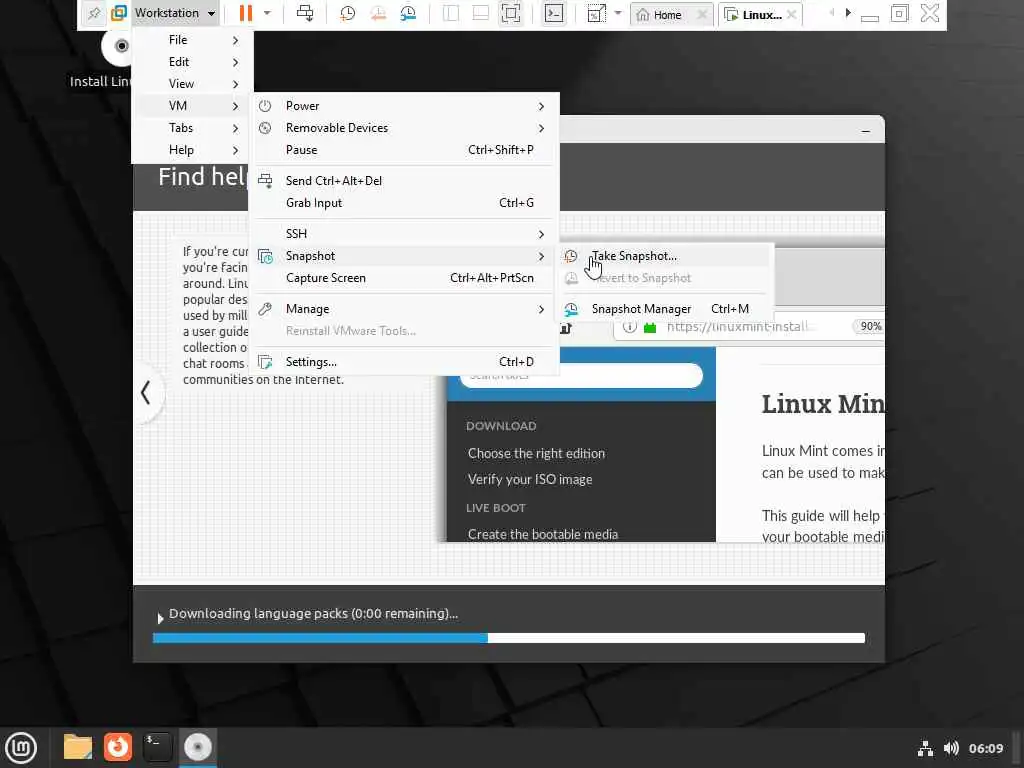Image resolution: width=1024 pixels, height=768 pixels.
Task: Open the Terminal from the taskbar
Action: 157,747
